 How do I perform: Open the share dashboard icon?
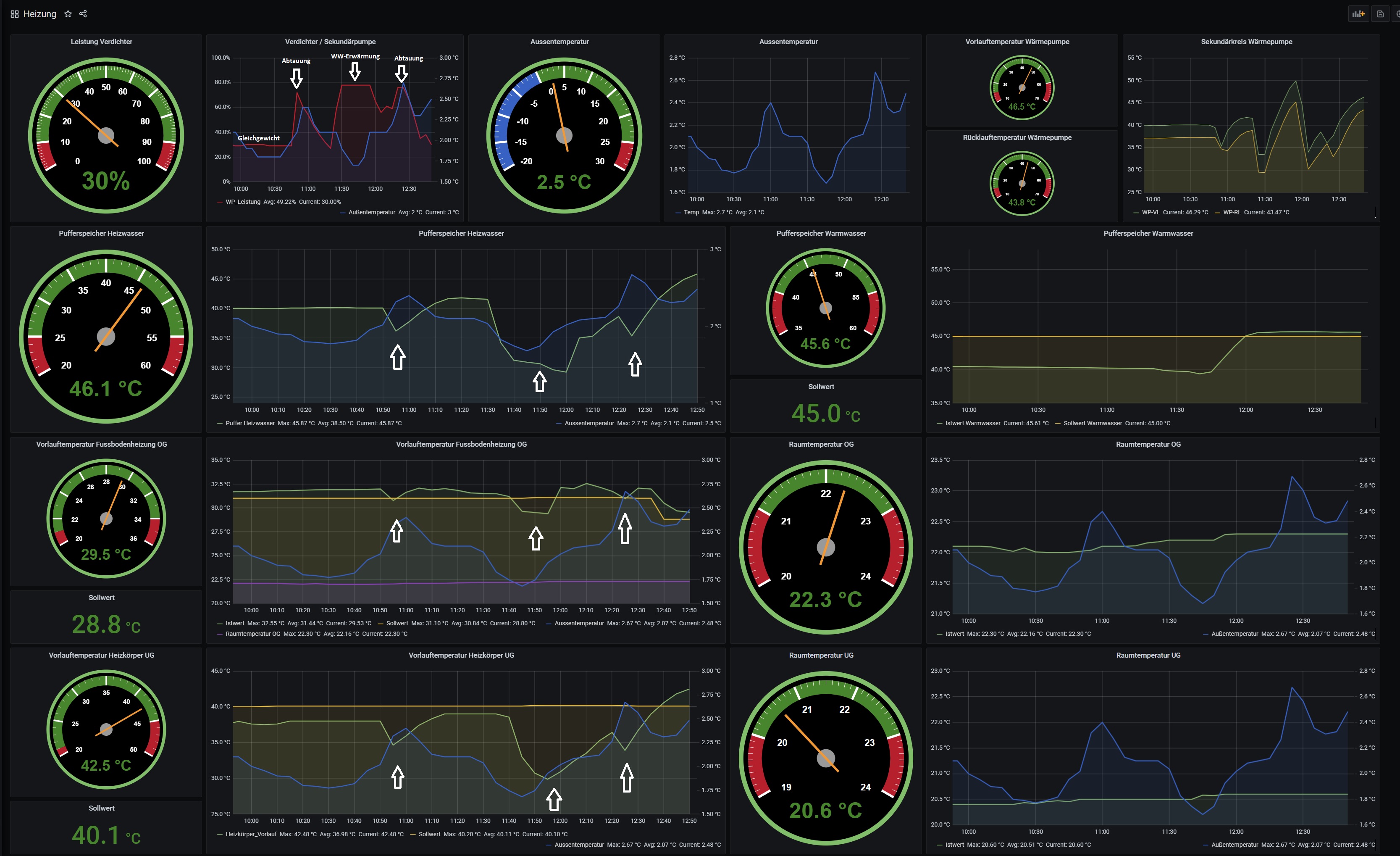(83, 14)
